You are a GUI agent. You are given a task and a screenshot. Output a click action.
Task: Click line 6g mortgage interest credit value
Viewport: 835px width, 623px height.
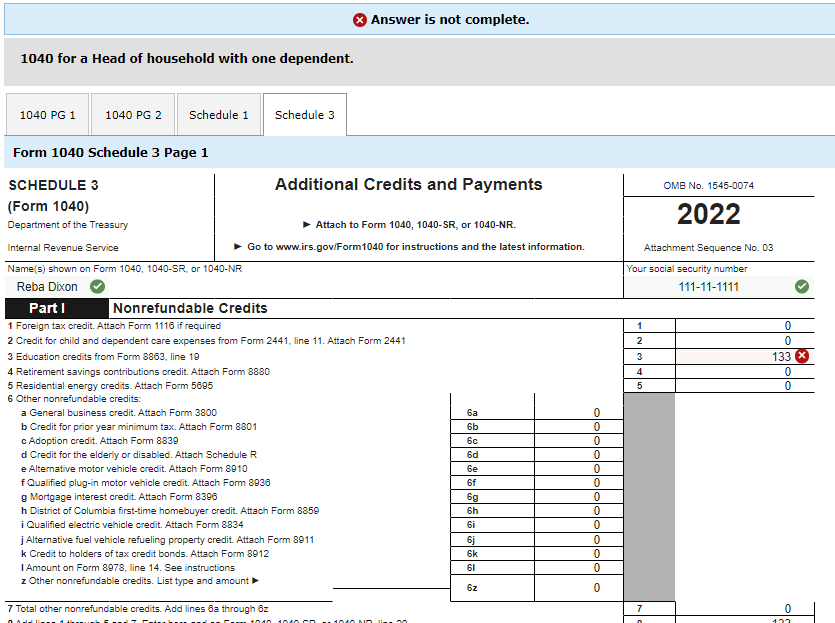[x=579, y=497]
